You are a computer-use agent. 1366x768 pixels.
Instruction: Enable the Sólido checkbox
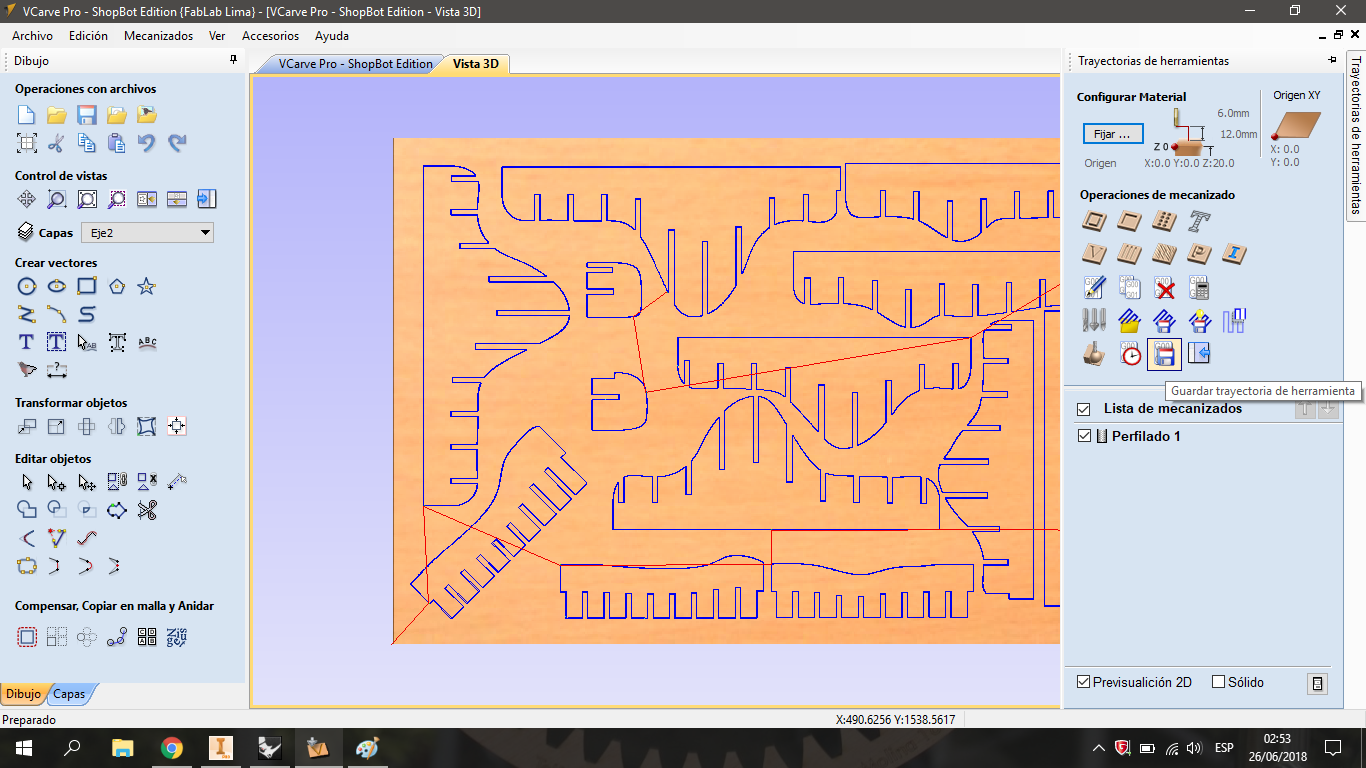coord(1218,682)
